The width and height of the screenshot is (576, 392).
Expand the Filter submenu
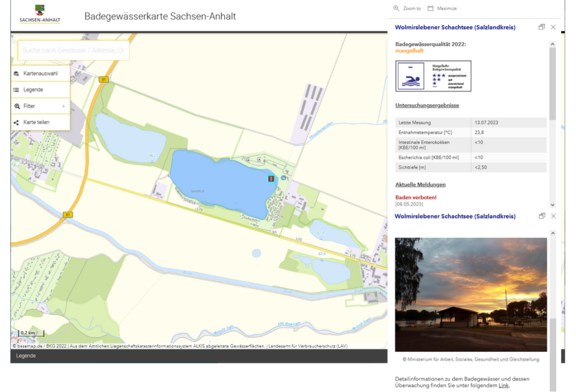pyautogui.click(x=41, y=106)
